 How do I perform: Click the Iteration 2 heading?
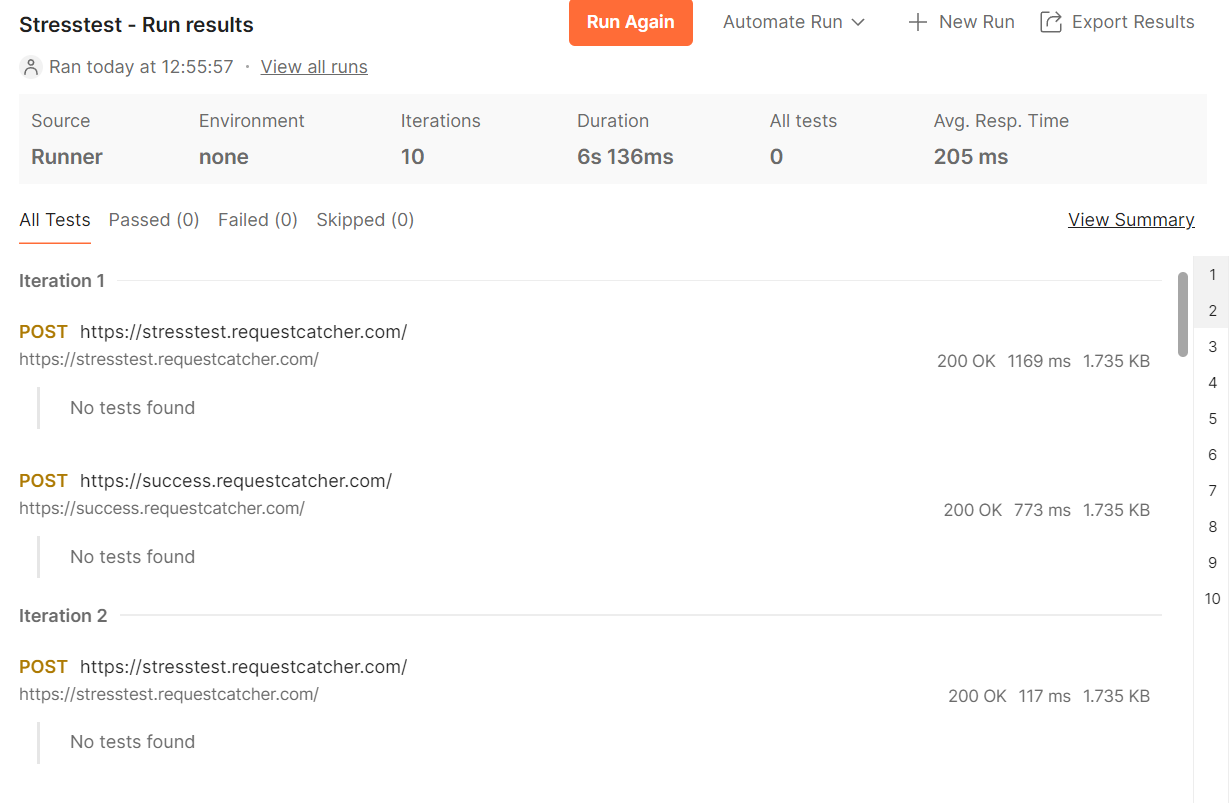pos(63,616)
